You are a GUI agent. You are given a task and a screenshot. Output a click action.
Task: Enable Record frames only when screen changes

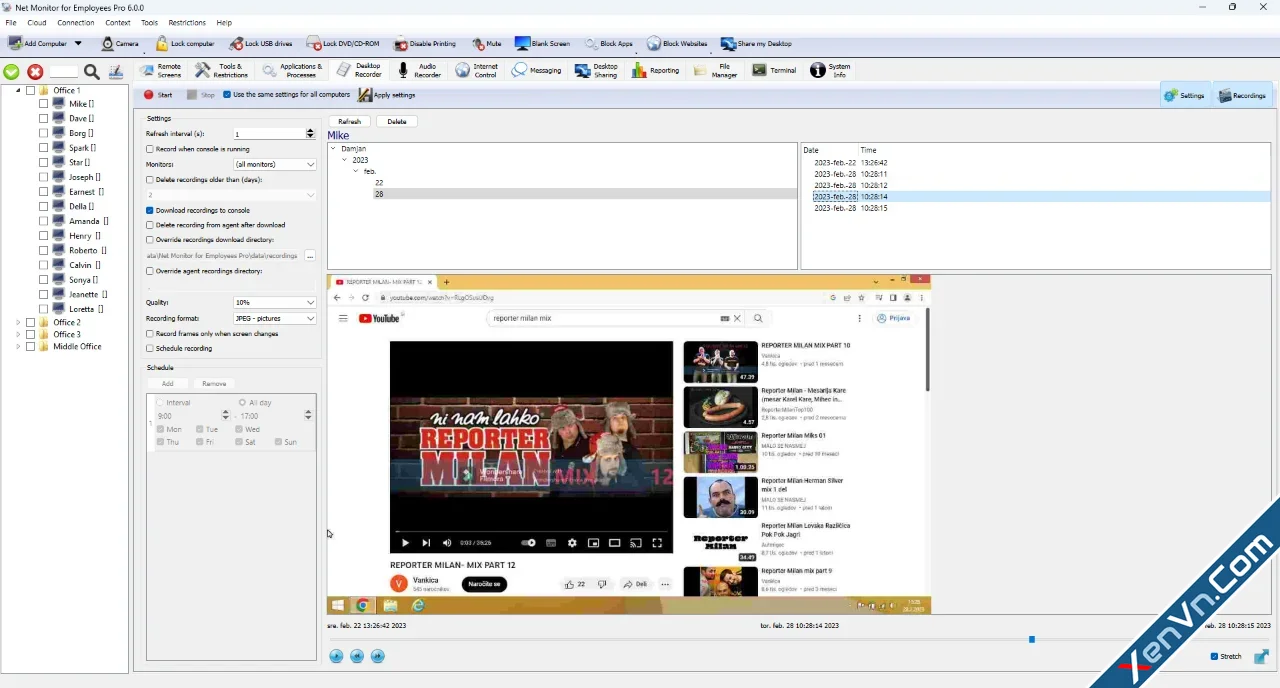click(x=150, y=334)
